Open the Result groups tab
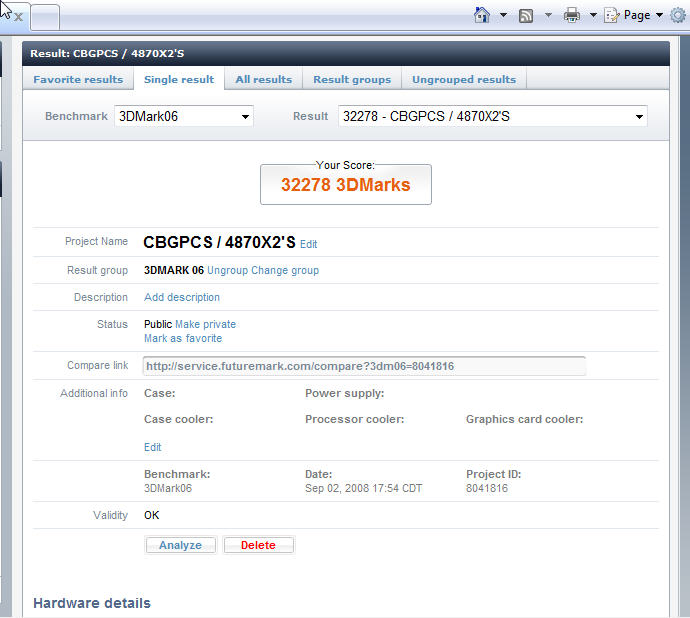690x618 pixels. (352, 80)
